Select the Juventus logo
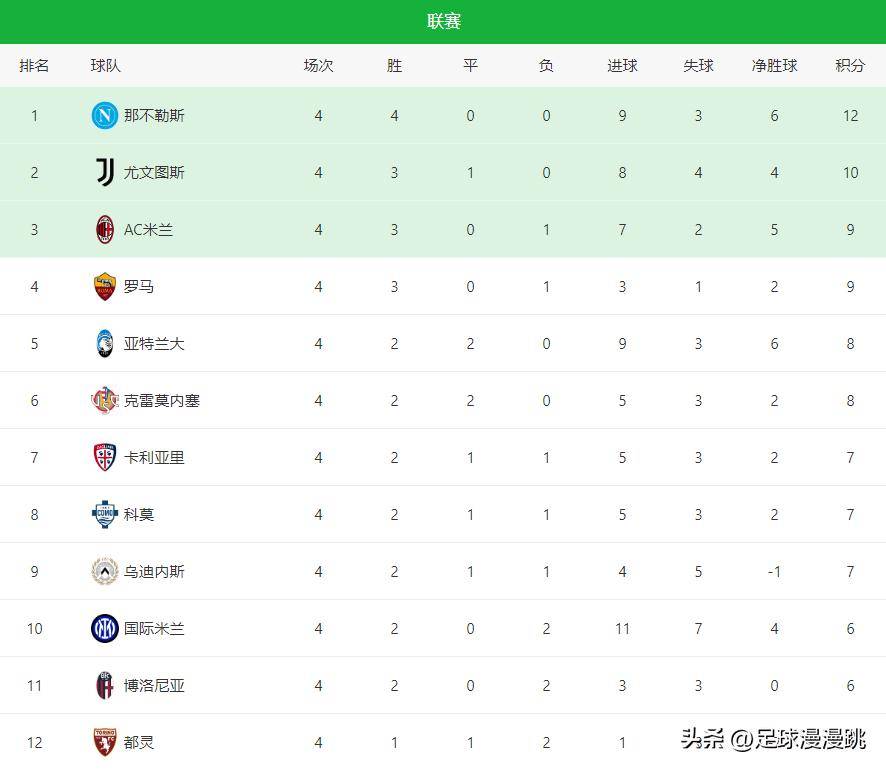Screen dimensions: 886x770 point(103,172)
